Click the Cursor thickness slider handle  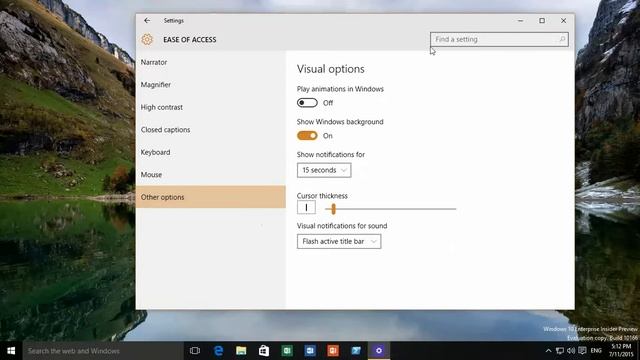point(333,209)
